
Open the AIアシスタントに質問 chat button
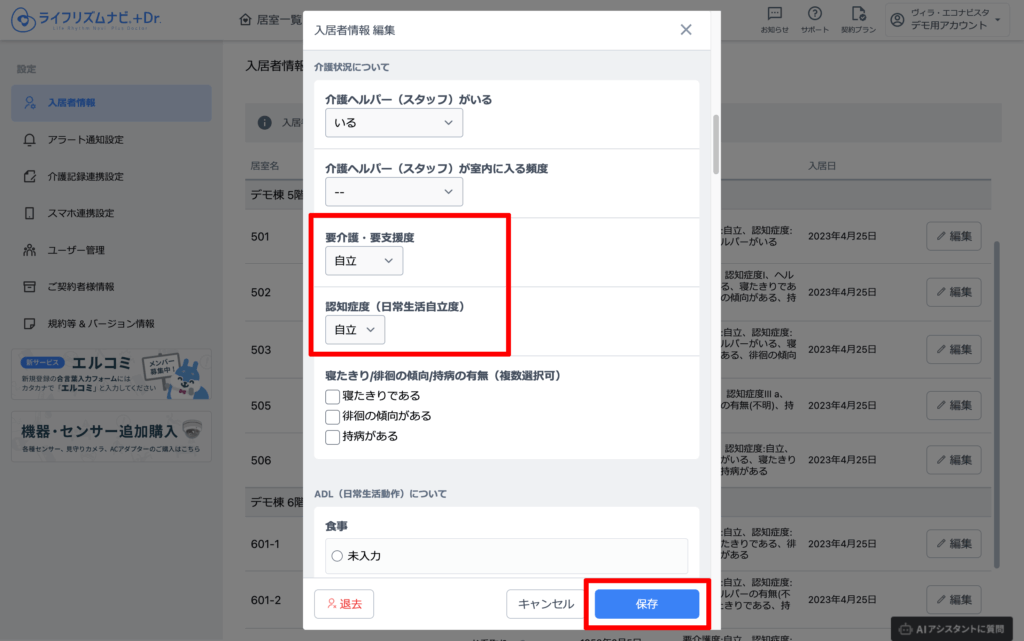(956, 629)
